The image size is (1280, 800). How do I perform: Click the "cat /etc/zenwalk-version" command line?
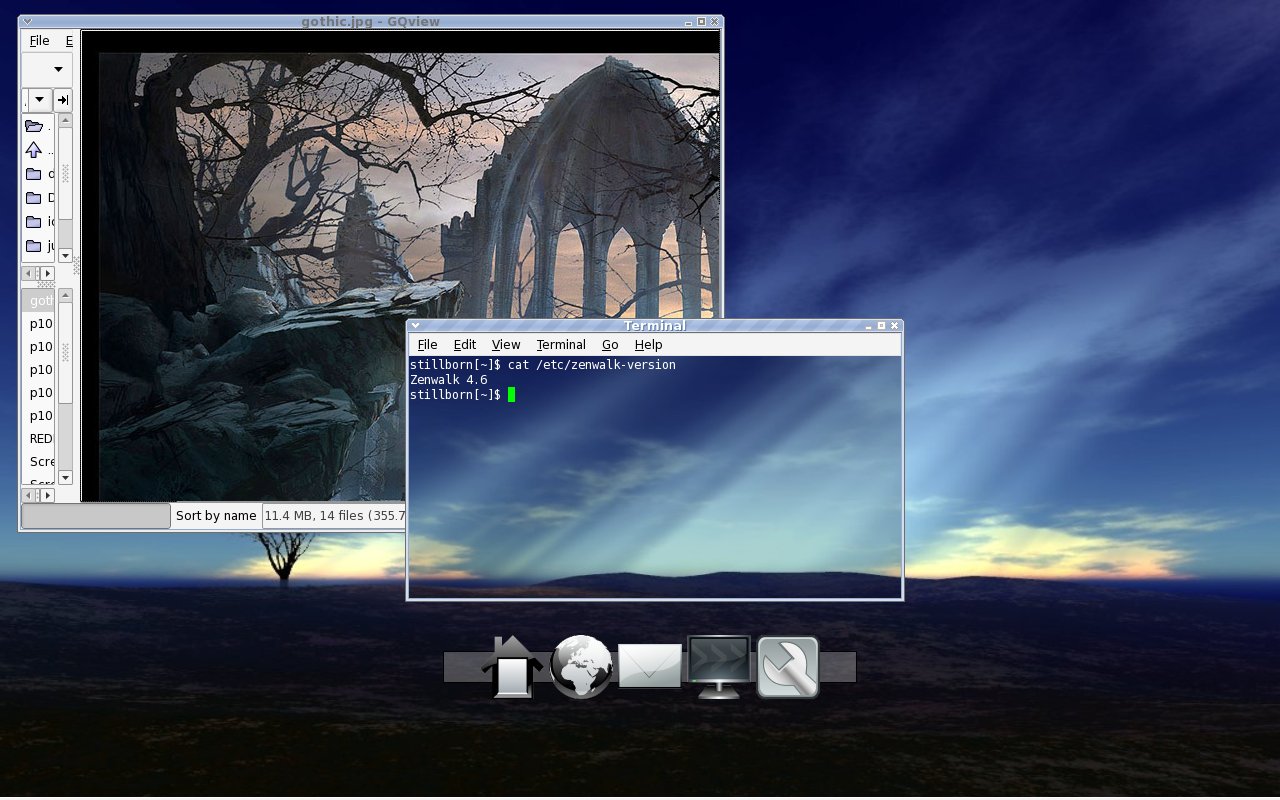[592, 365]
